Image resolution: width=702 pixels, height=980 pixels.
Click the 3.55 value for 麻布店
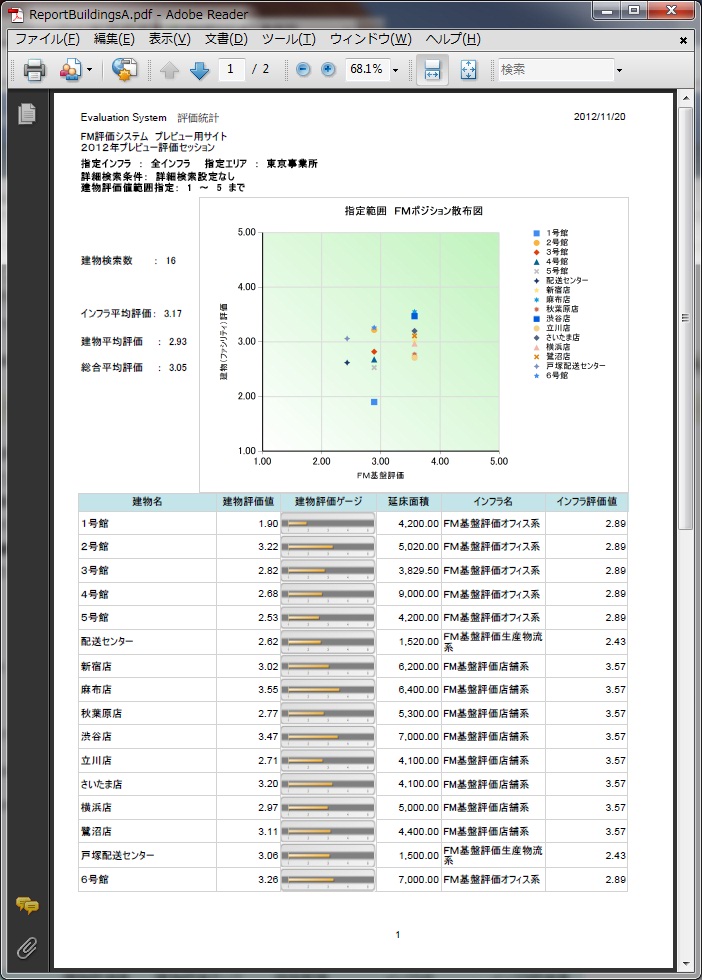pyautogui.click(x=268, y=689)
